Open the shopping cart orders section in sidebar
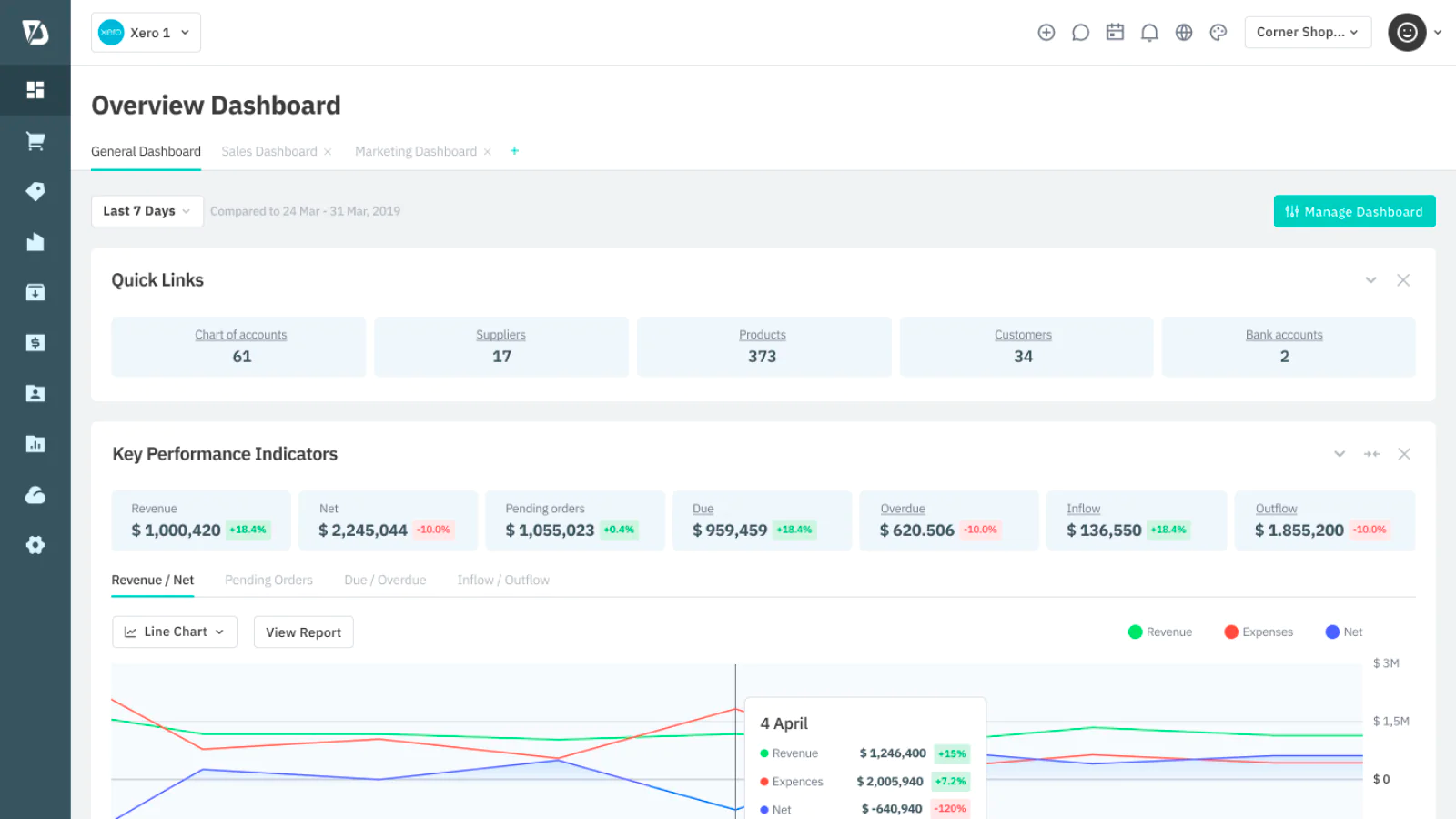Screen dimensions: 1456x819 [x=35, y=141]
